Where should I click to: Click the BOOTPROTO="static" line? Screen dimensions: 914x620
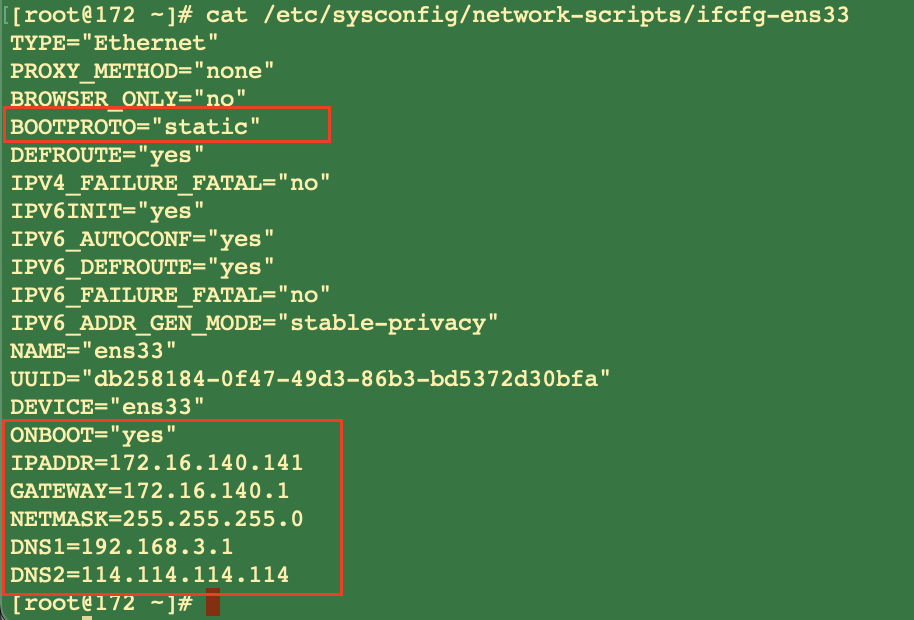(x=135, y=126)
